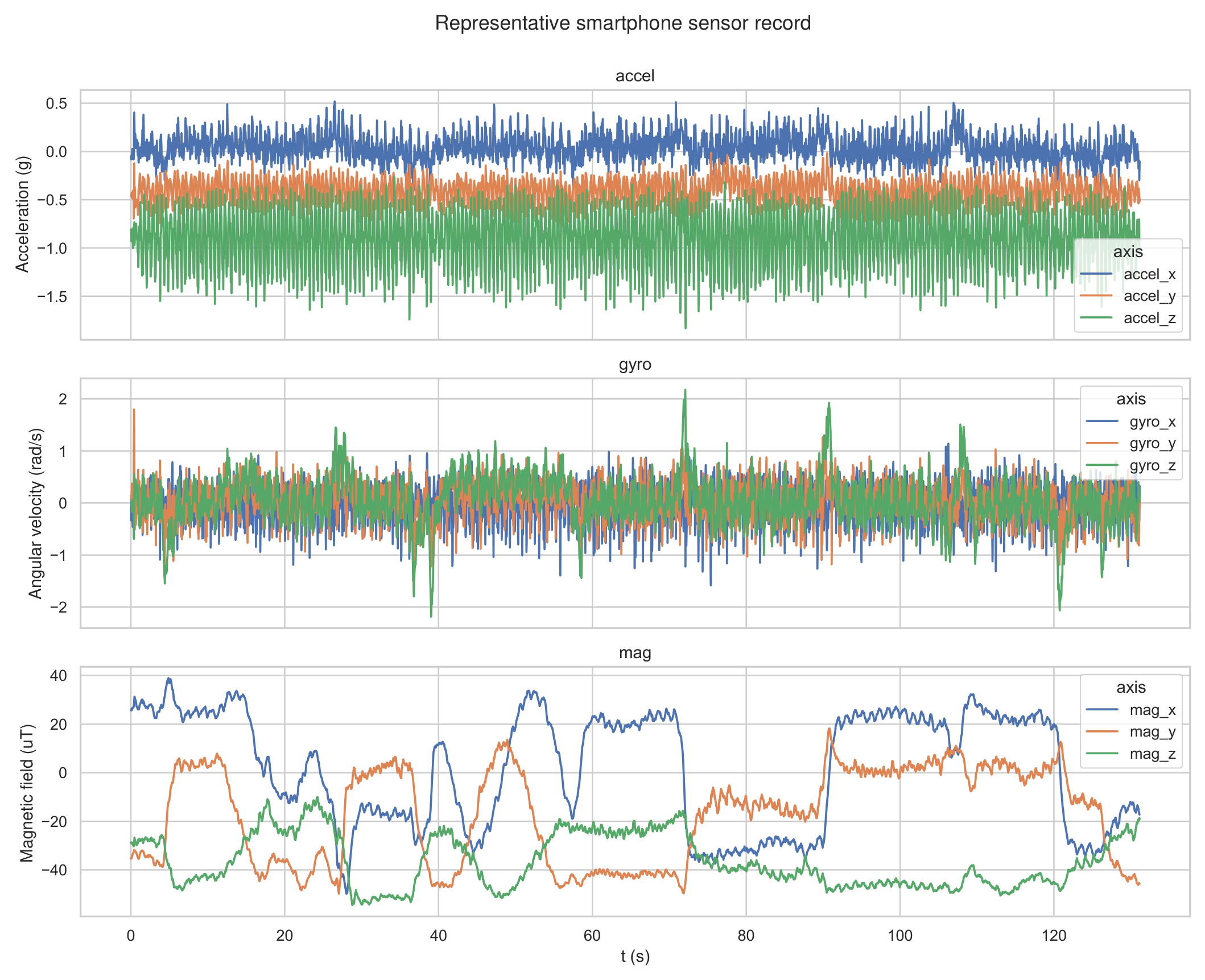This screenshot has height=980, width=1205.
Task: Click the 'Acceleration (g)' y-axis label
Action: [22, 214]
